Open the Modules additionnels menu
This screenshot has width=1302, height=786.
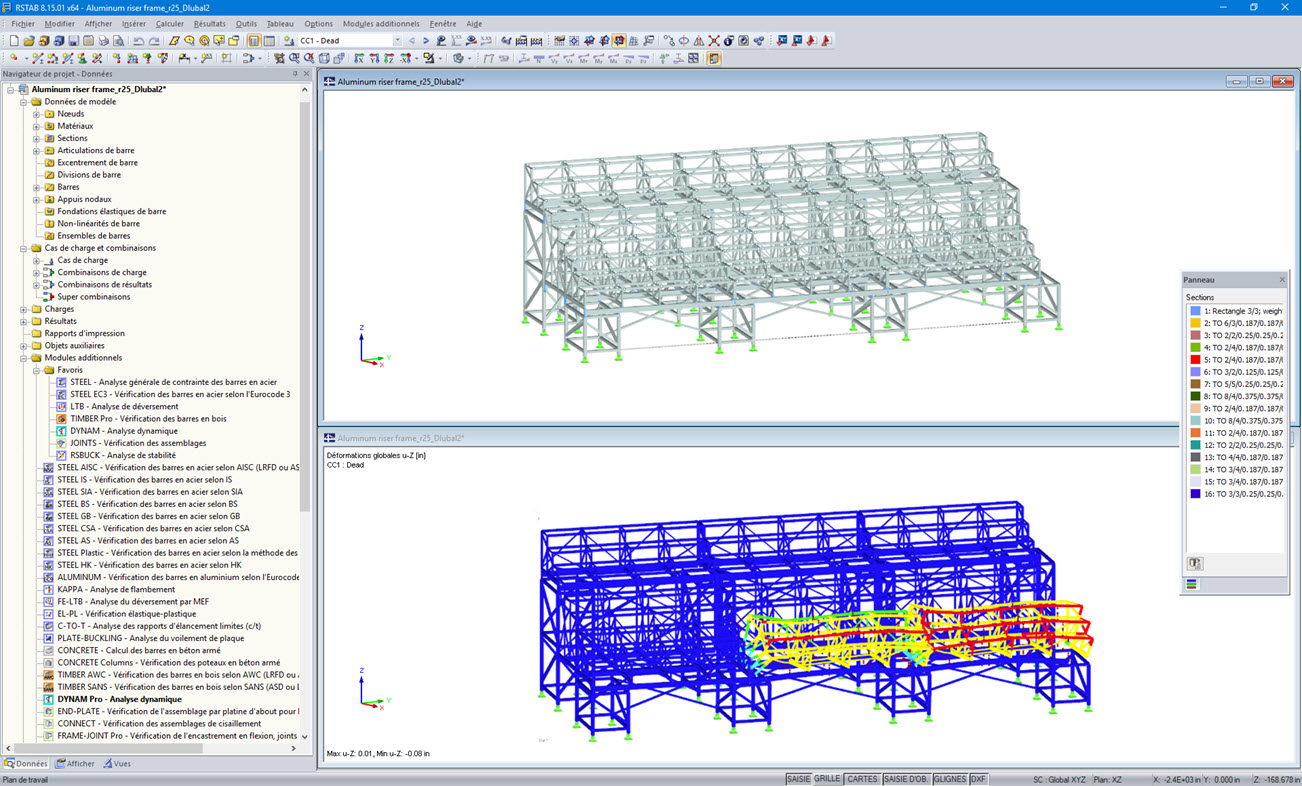[381, 24]
